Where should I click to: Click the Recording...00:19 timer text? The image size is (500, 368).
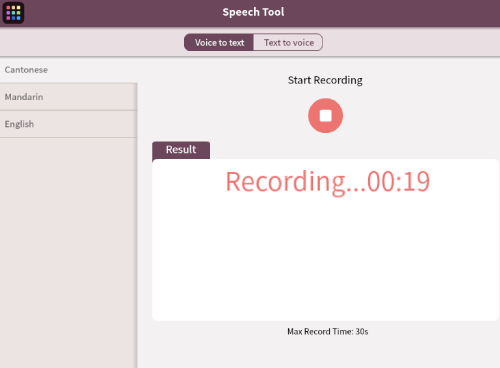(328, 182)
